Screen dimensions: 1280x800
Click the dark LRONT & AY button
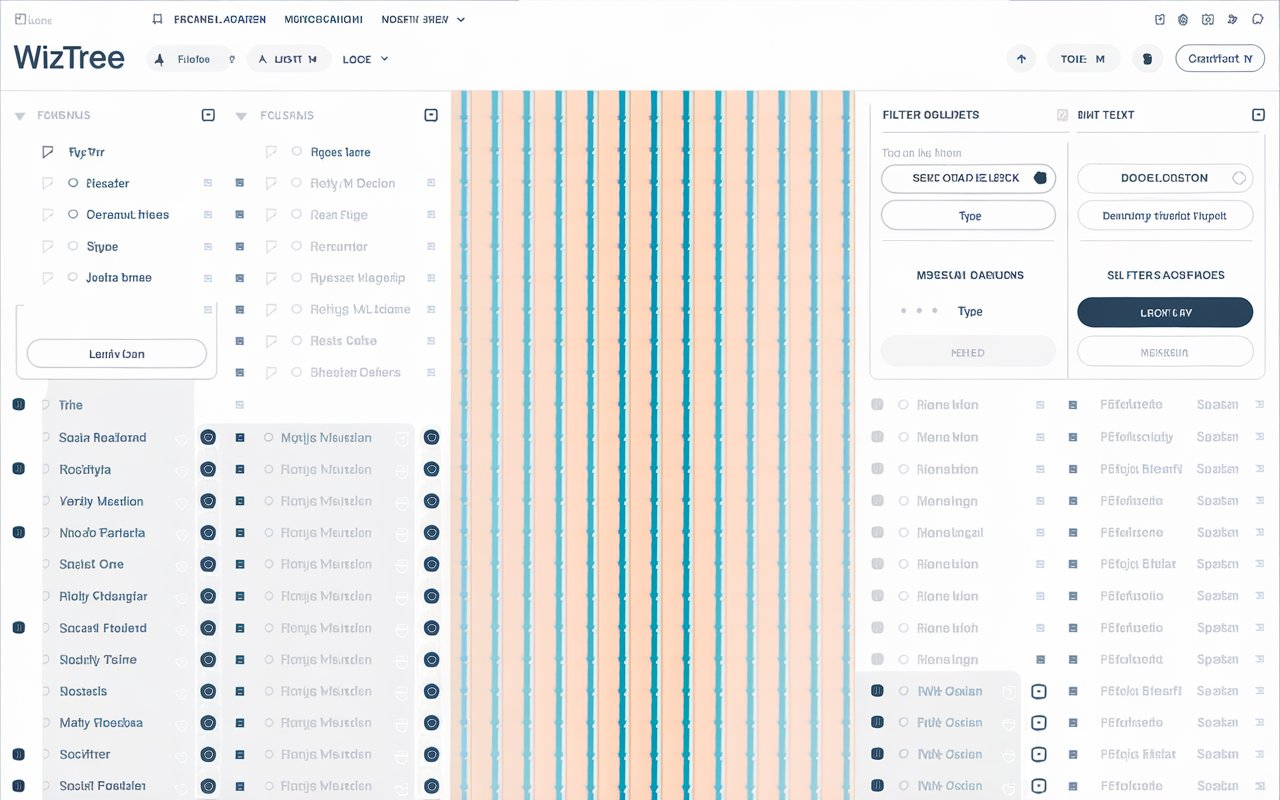click(1165, 312)
